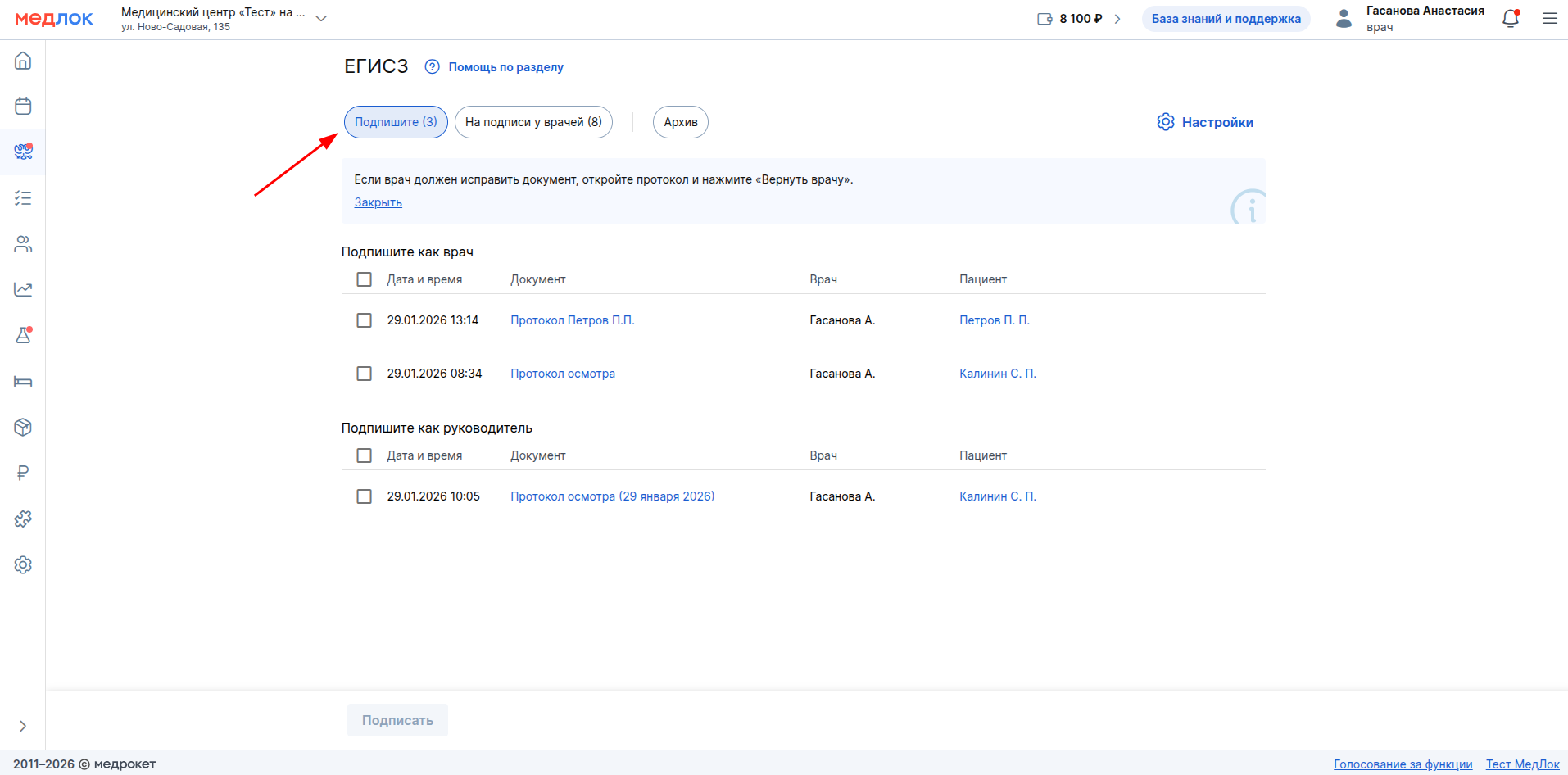
Task: Close the info banner via Закрыть link
Action: [x=378, y=202]
